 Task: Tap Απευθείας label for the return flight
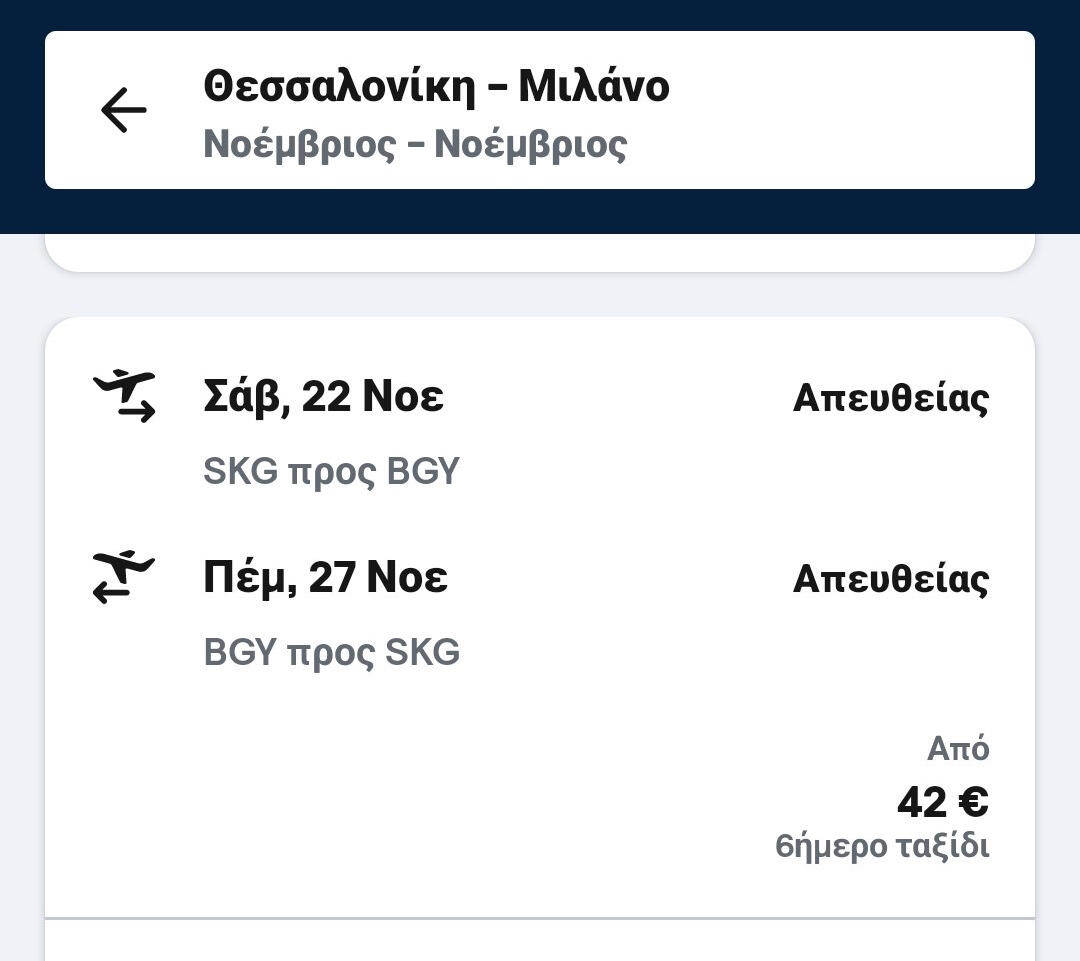point(890,579)
